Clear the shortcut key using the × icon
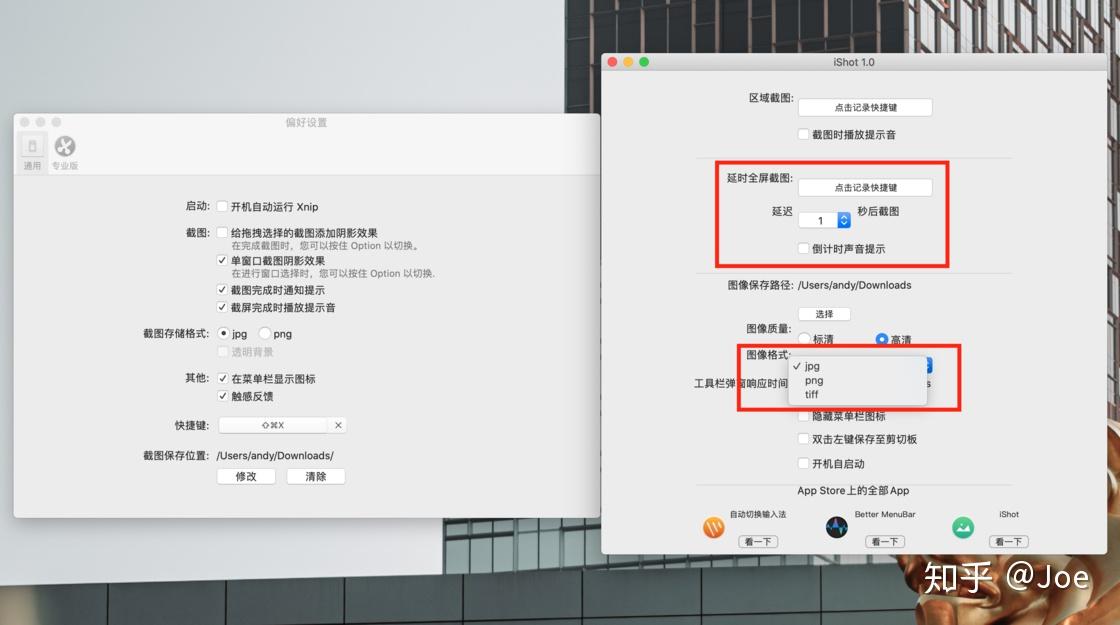 pos(338,424)
